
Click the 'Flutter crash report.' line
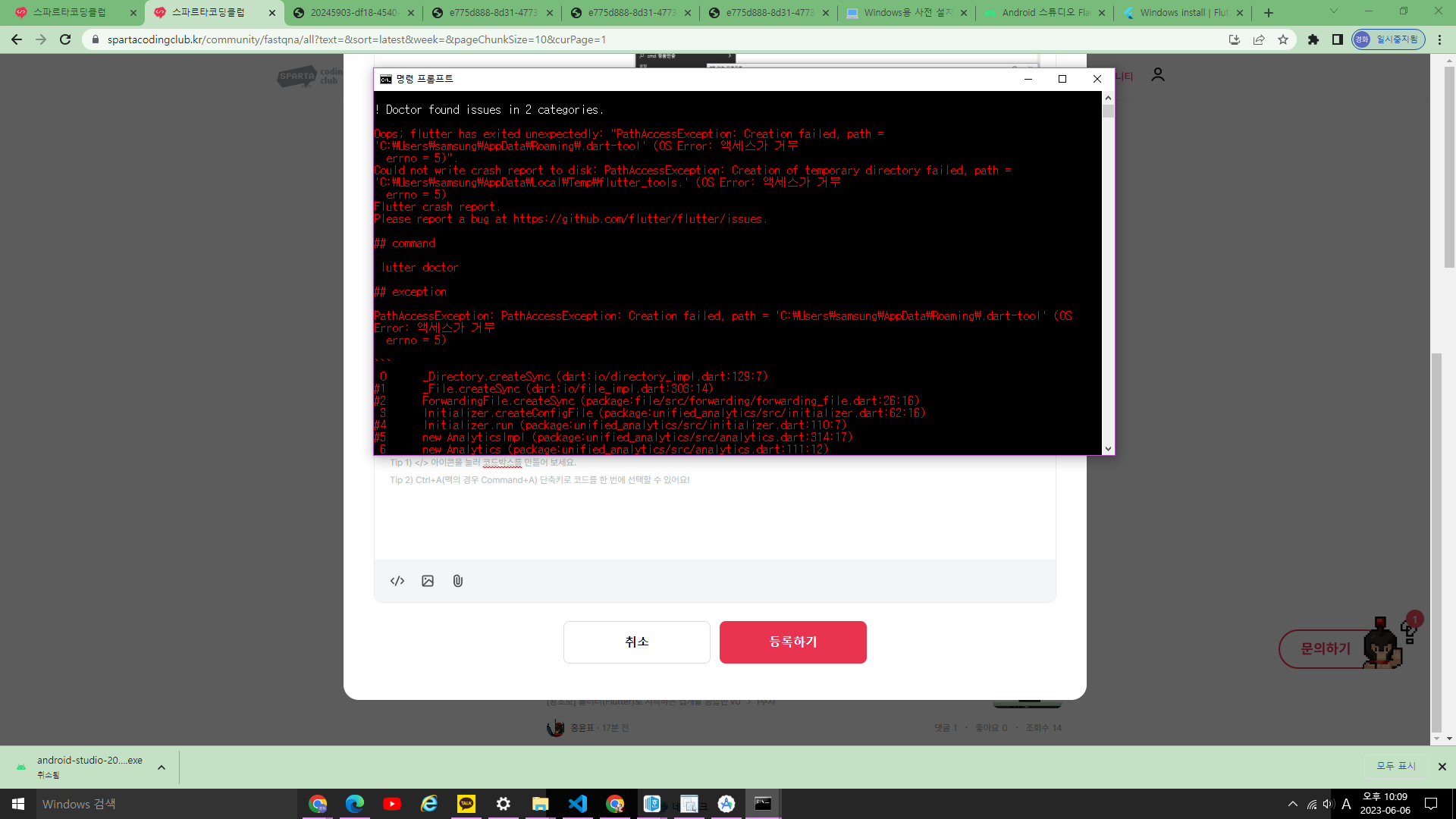tap(437, 207)
